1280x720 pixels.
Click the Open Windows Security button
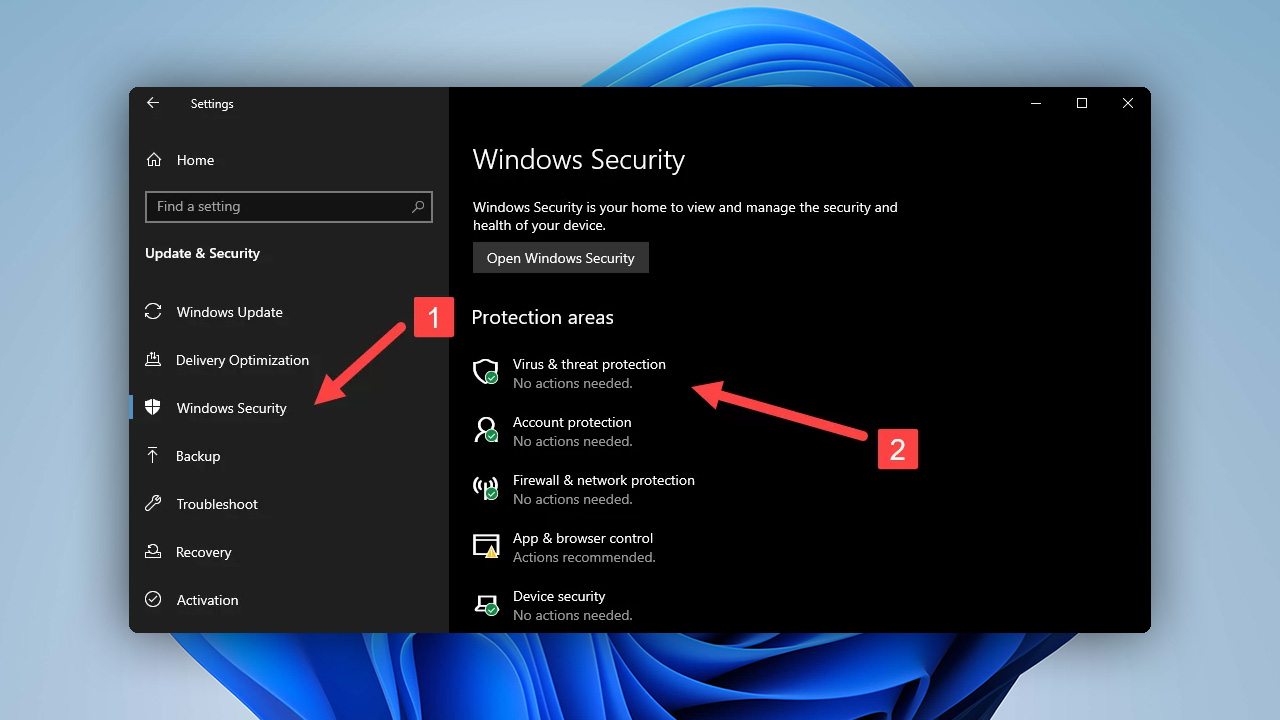(x=561, y=258)
